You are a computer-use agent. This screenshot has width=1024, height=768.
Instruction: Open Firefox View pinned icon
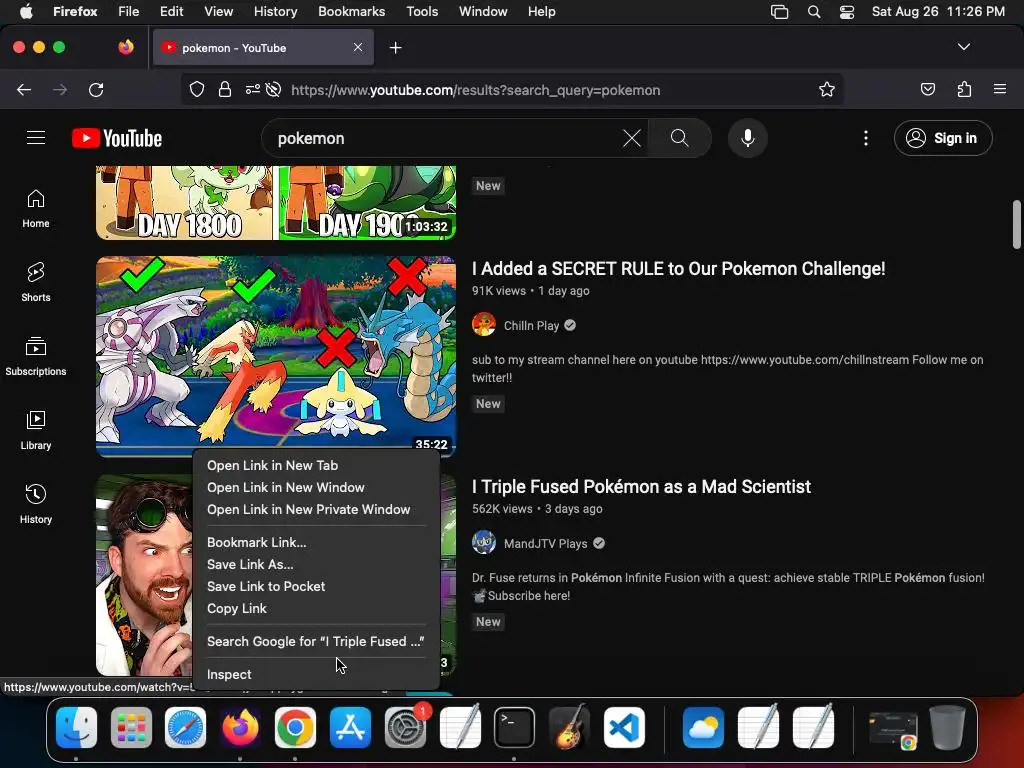pyautogui.click(x=126, y=47)
